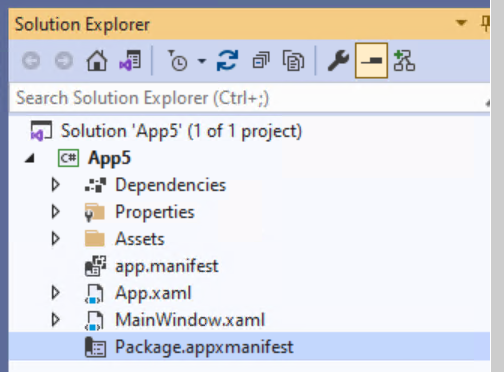The width and height of the screenshot is (504, 372).
Task: Select Solution 'App5' root node
Action: pos(181,131)
